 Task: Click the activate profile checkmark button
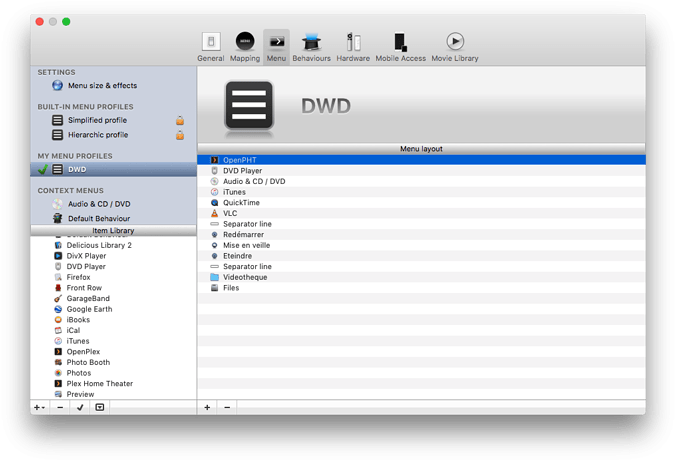click(80, 408)
